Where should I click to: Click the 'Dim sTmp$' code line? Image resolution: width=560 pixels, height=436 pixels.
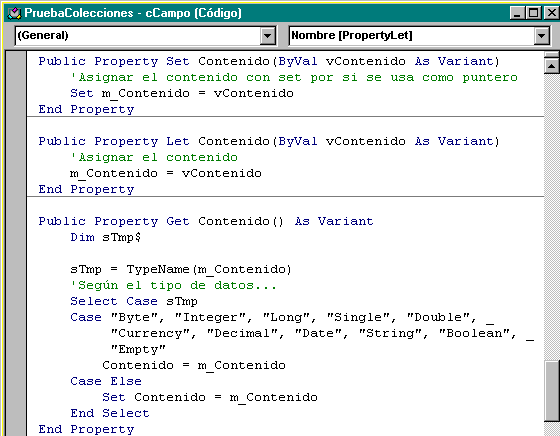click(105, 238)
